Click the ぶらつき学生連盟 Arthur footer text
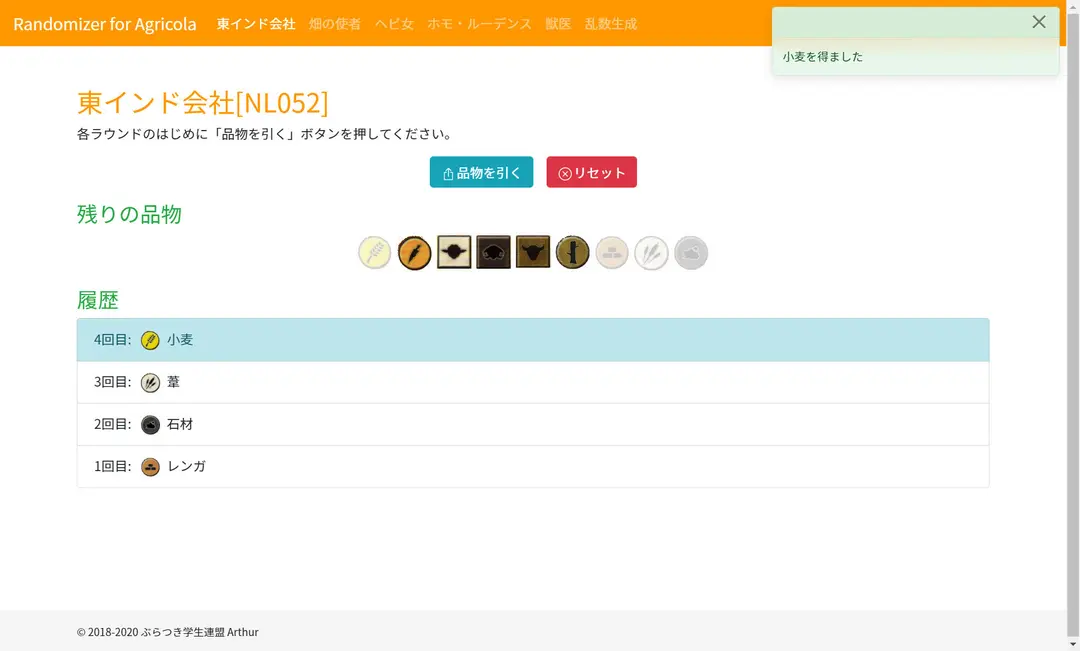 point(200,632)
